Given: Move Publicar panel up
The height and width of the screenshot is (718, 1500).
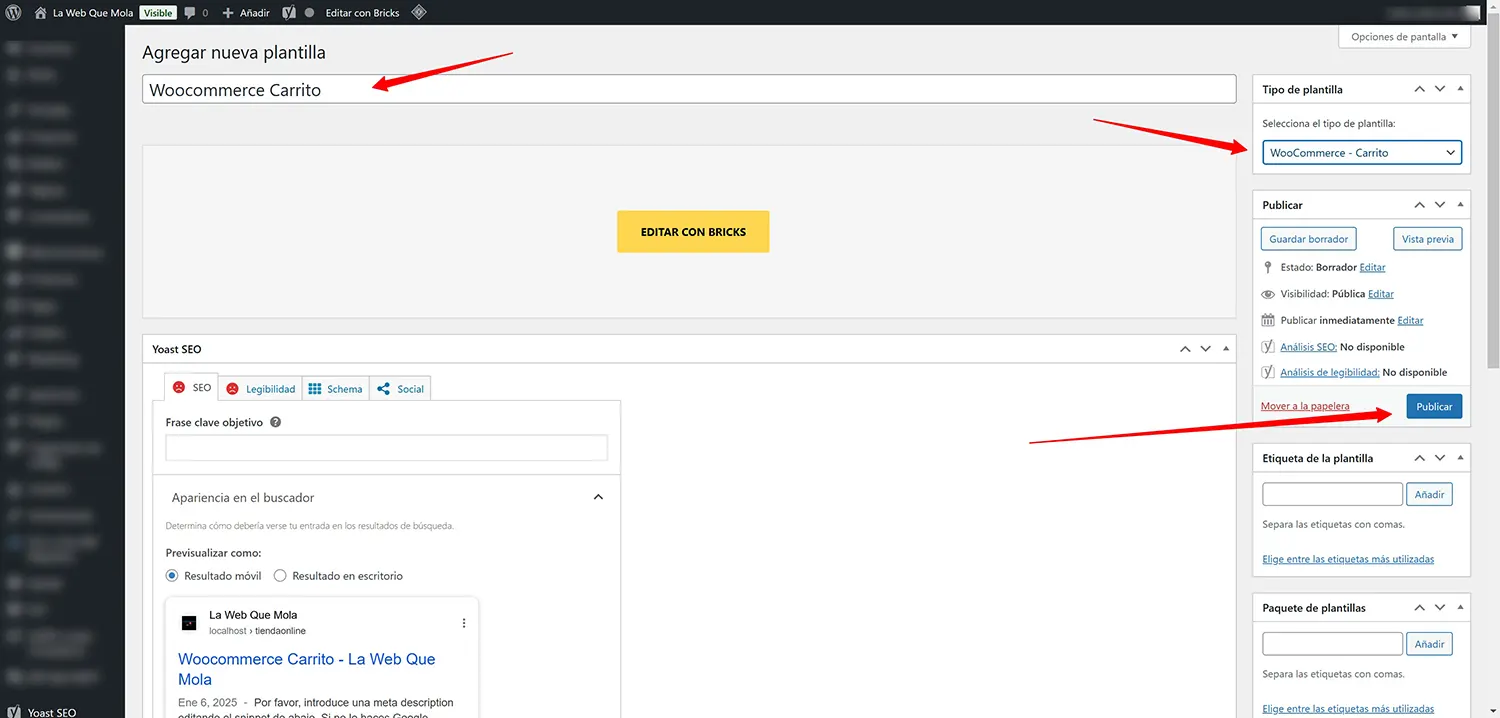Looking at the screenshot, I should tap(1419, 204).
